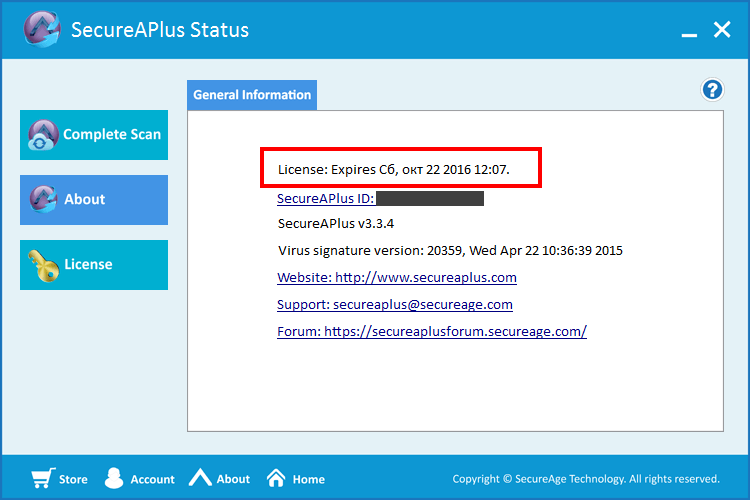Click the SecureAge copyright notice
This screenshot has height=500, width=750.
(586, 479)
